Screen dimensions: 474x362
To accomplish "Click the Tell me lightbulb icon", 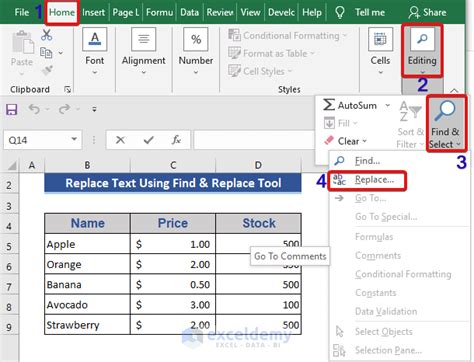I will click(340, 12).
